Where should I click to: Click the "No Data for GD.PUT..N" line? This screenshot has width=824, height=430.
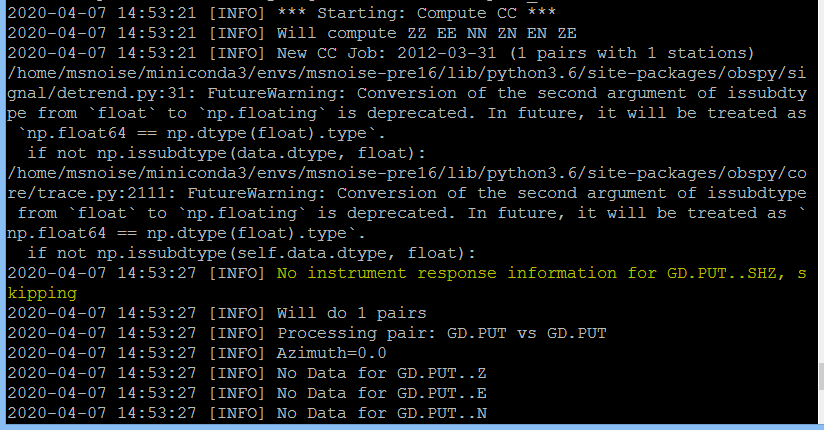(x=381, y=414)
